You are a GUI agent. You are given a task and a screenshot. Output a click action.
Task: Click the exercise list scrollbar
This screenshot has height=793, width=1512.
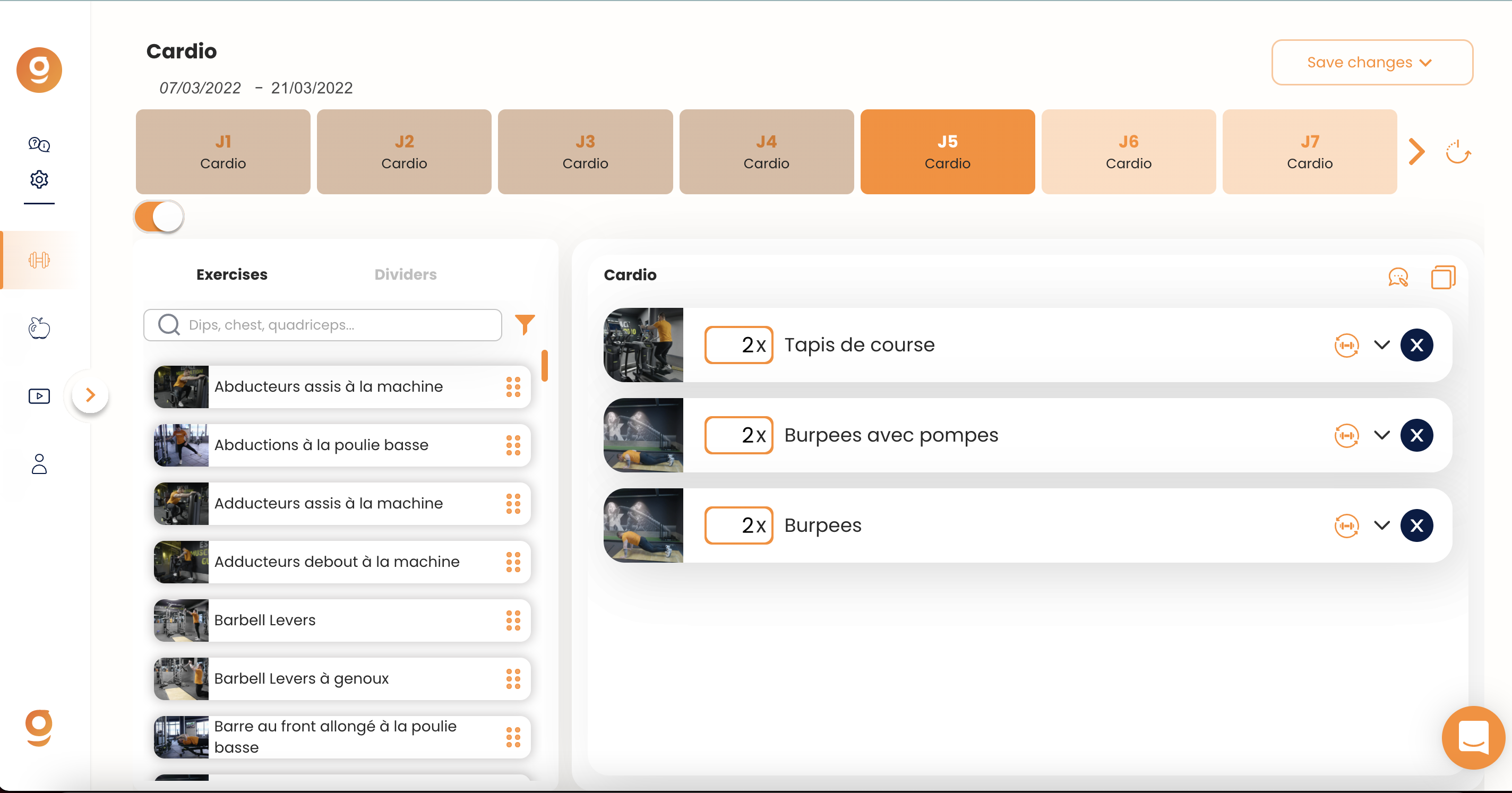click(545, 366)
